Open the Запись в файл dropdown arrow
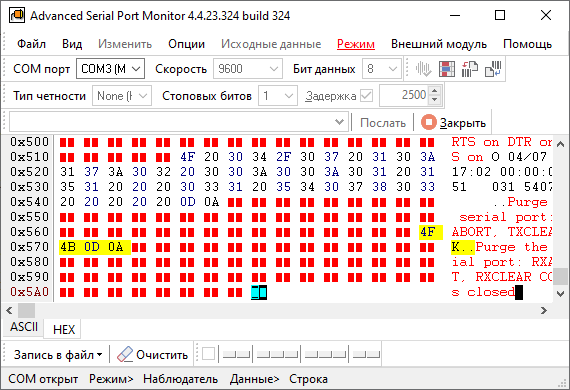This screenshot has width=570, height=390. pos(100,355)
